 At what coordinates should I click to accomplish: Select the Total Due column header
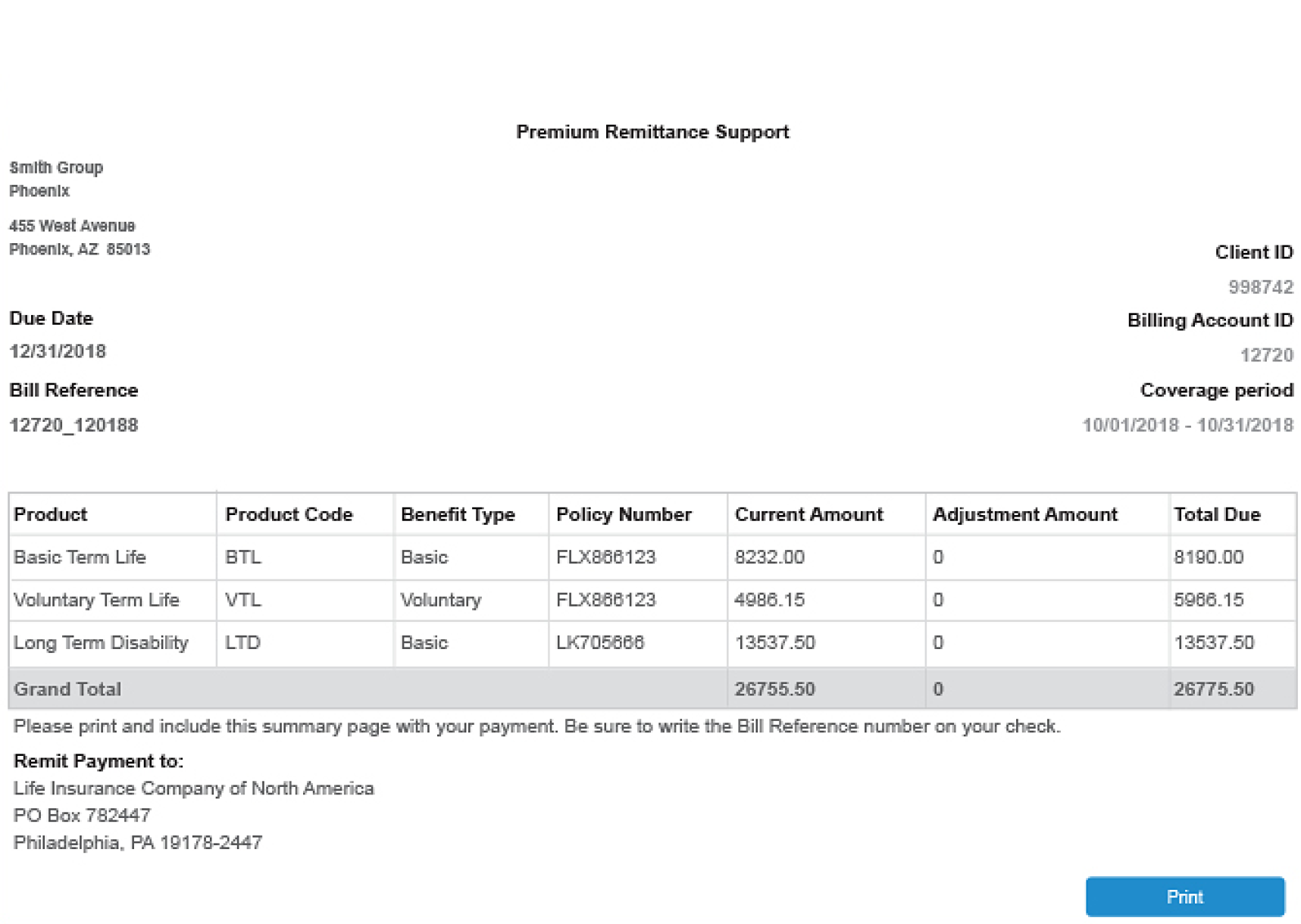point(1217,514)
